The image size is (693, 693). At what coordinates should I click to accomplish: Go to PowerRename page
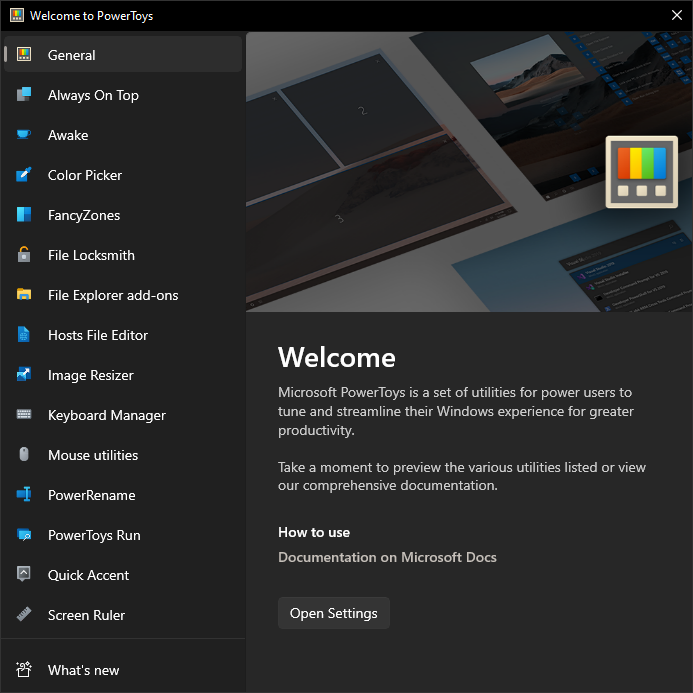[x=123, y=495]
